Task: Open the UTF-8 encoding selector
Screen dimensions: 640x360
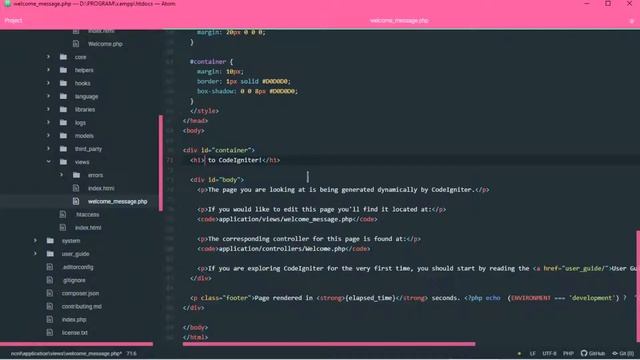Action: pos(549,353)
